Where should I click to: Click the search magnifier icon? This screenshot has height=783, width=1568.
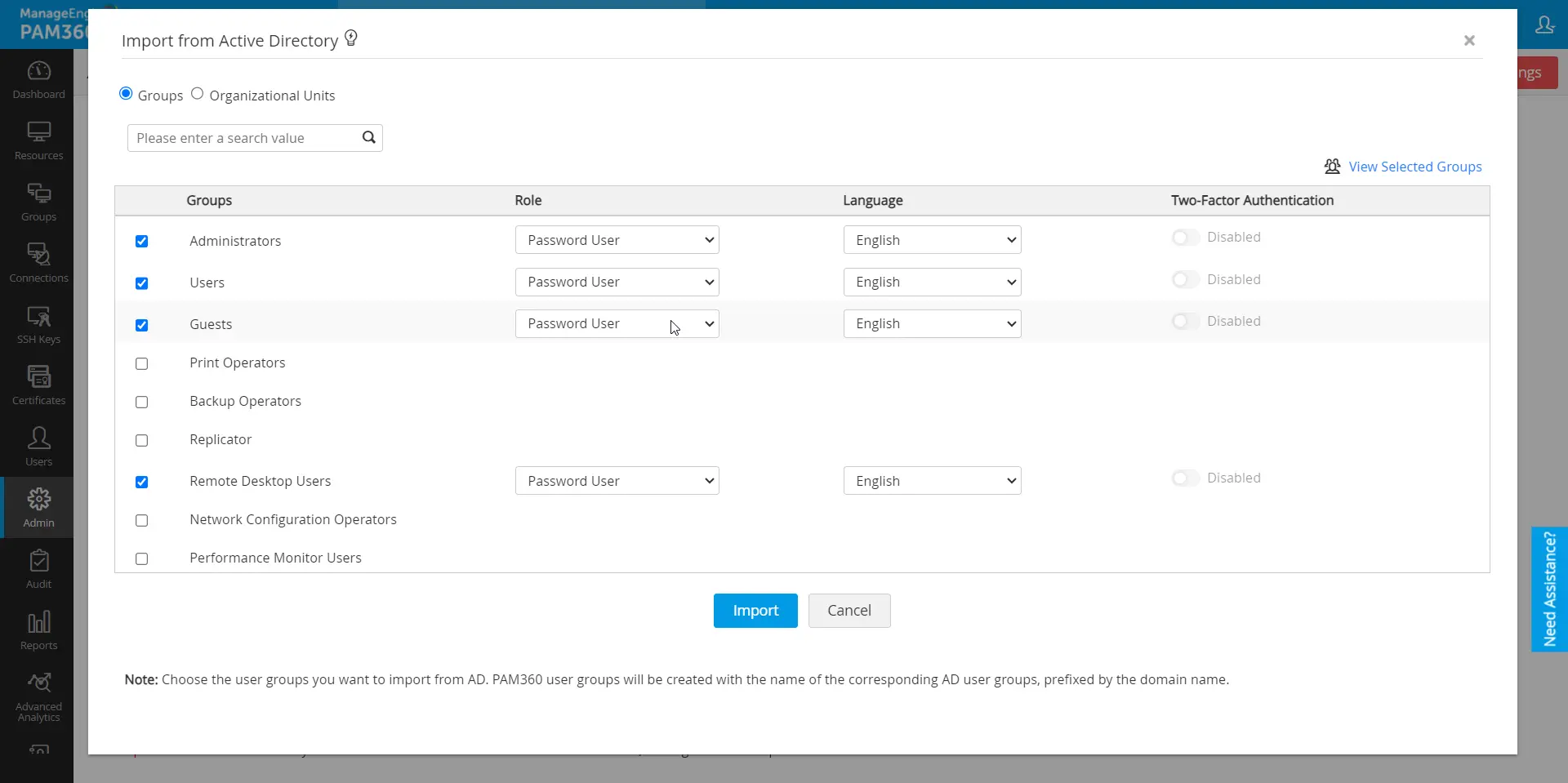368,137
